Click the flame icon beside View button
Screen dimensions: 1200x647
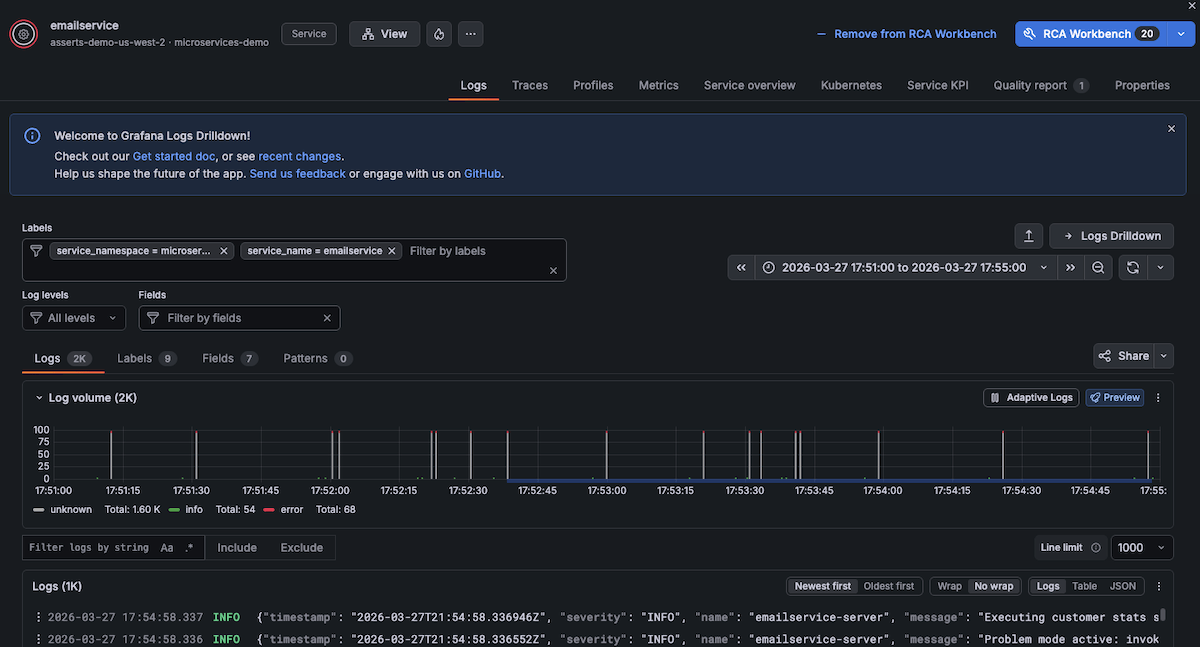click(x=439, y=34)
